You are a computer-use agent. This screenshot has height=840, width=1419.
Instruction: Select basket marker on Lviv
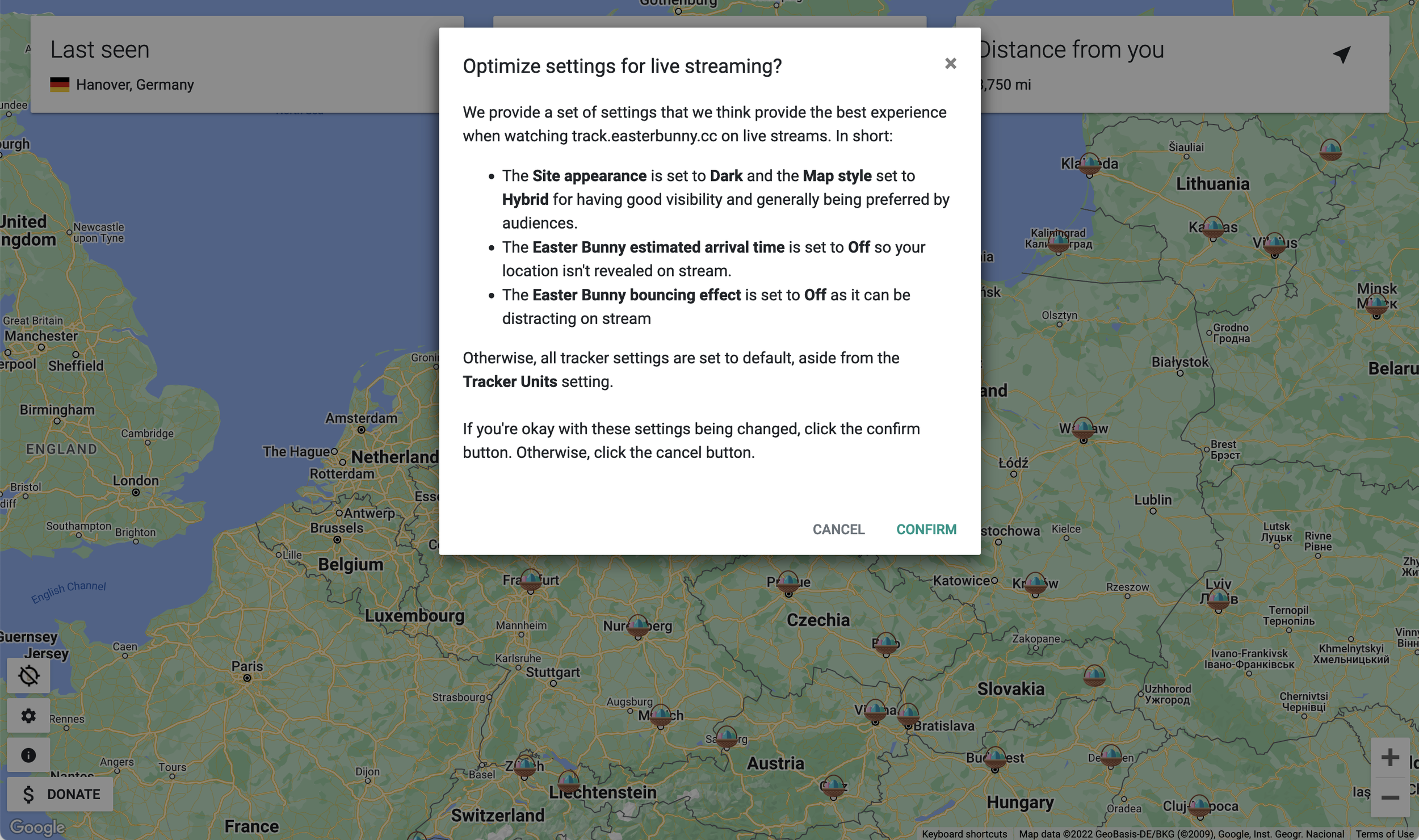click(1218, 599)
